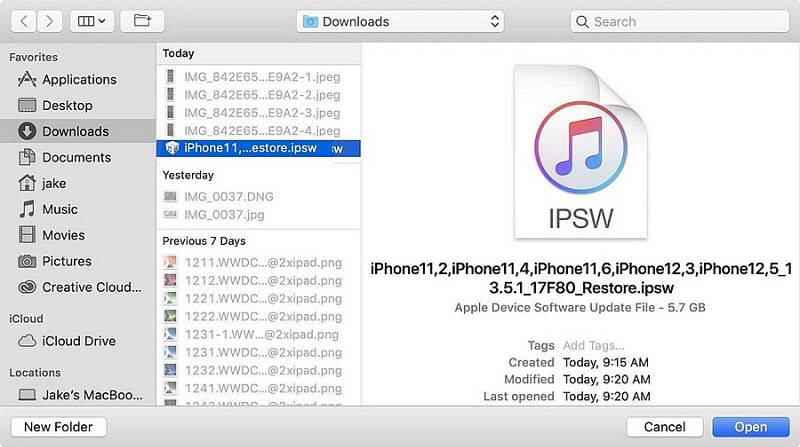
Task: Click the Locations sidebar heading
Action: [35, 372]
